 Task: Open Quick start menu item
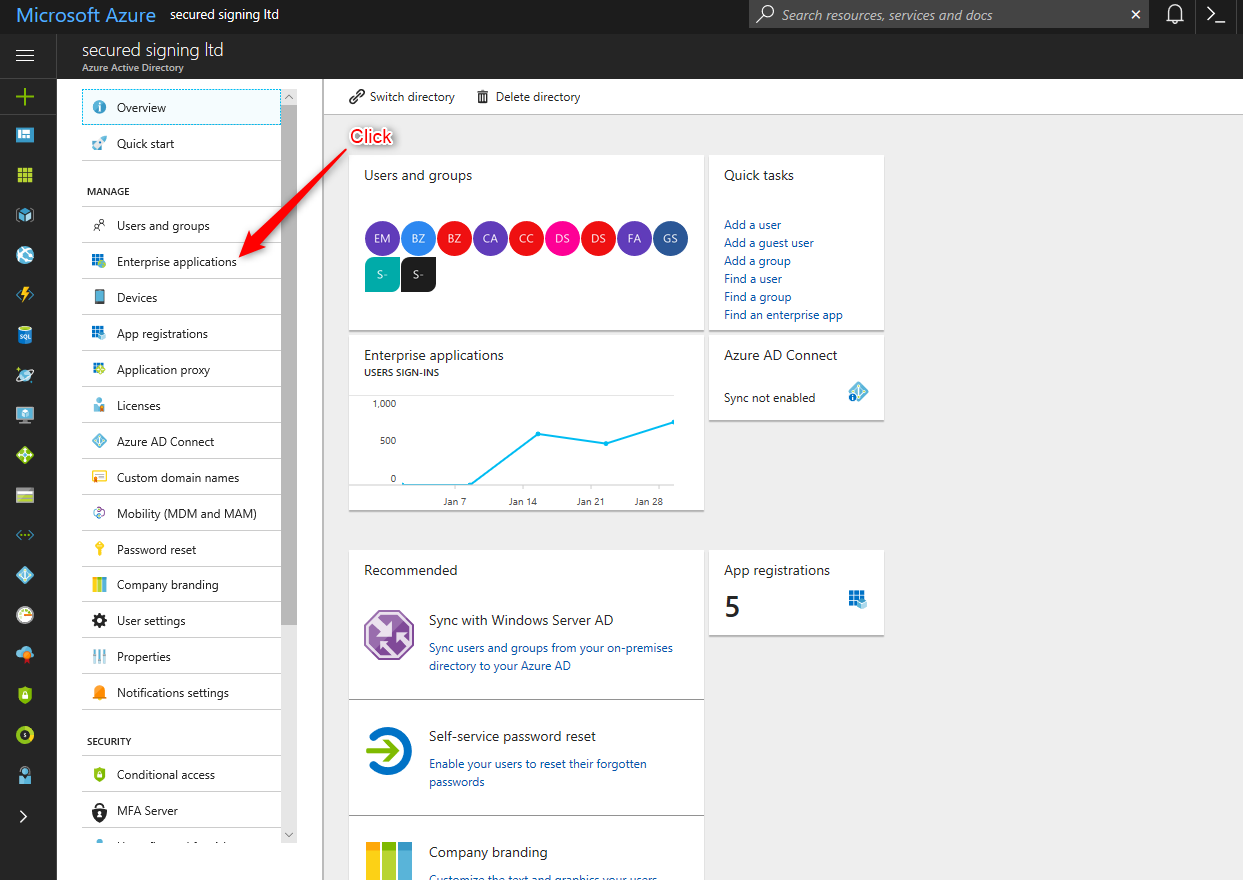point(181,143)
